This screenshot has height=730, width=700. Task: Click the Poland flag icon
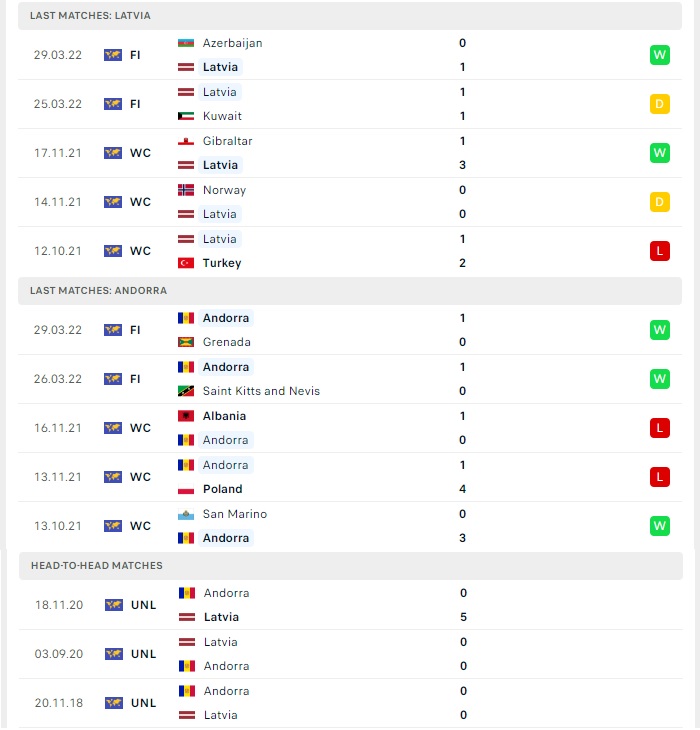pos(186,489)
